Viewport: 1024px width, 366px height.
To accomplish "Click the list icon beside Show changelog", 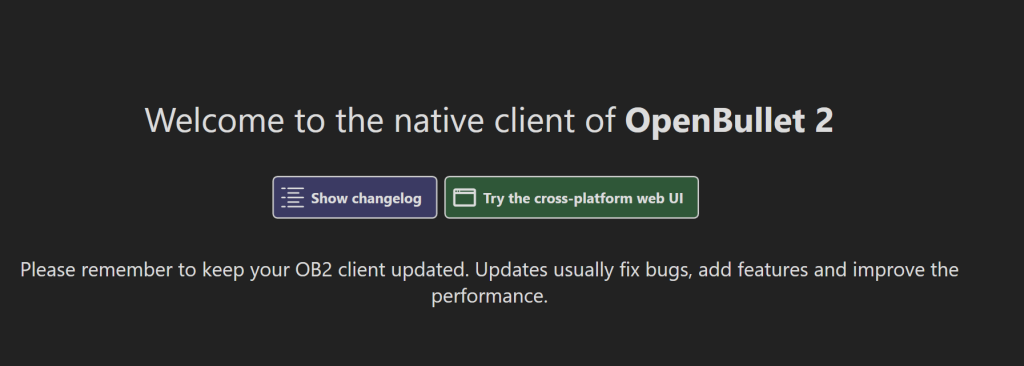I will coord(293,197).
